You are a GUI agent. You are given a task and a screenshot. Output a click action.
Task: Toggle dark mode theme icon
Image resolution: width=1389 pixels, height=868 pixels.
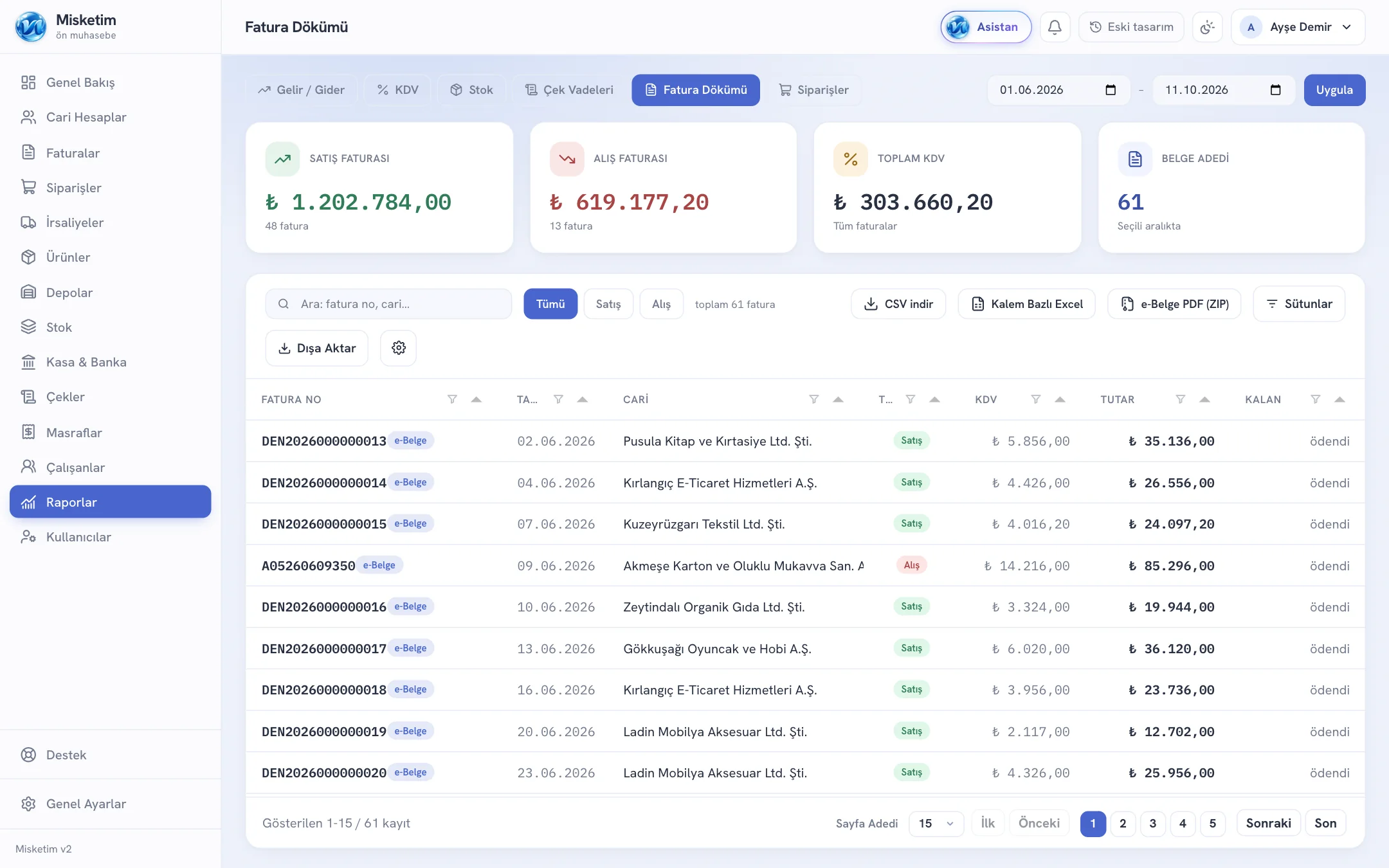(1207, 27)
